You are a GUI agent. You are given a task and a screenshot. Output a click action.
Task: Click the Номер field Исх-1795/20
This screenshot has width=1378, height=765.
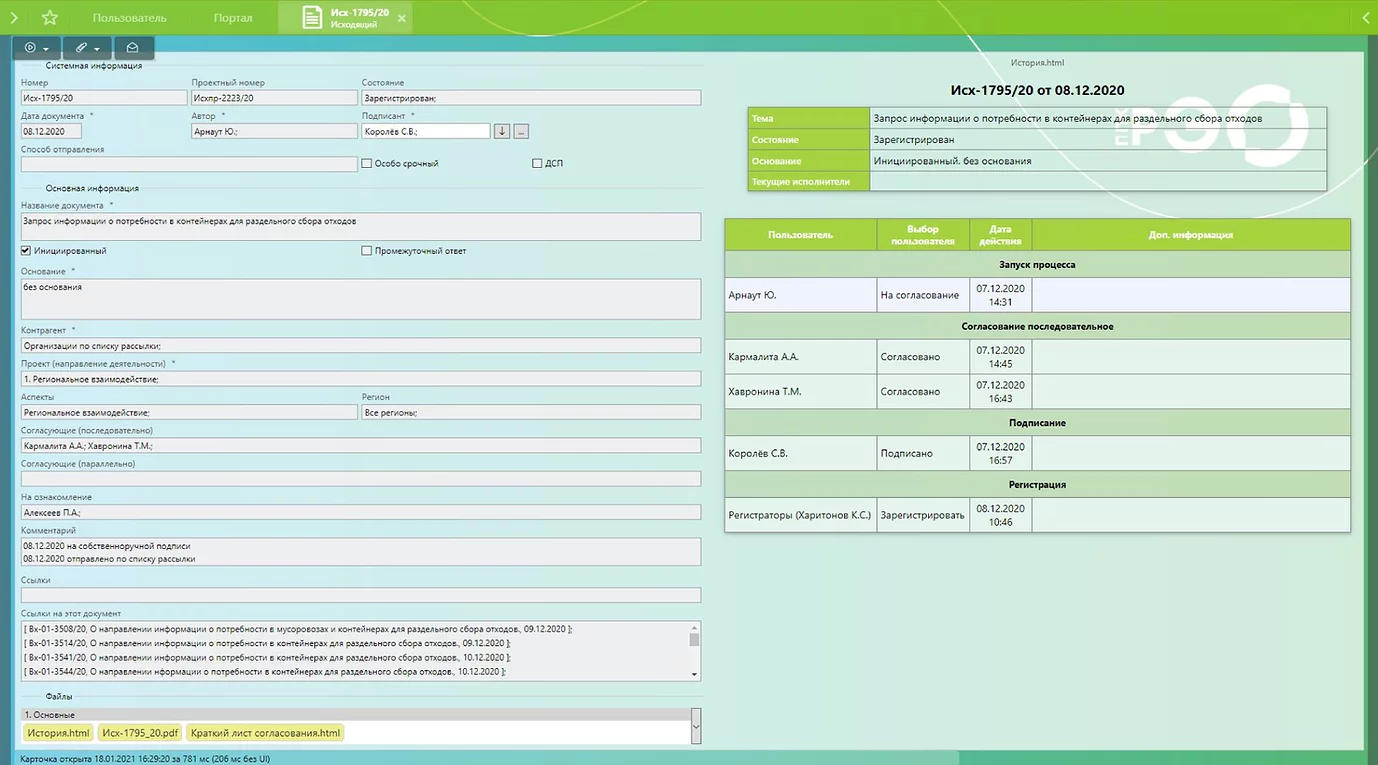[x=103, y=98]
